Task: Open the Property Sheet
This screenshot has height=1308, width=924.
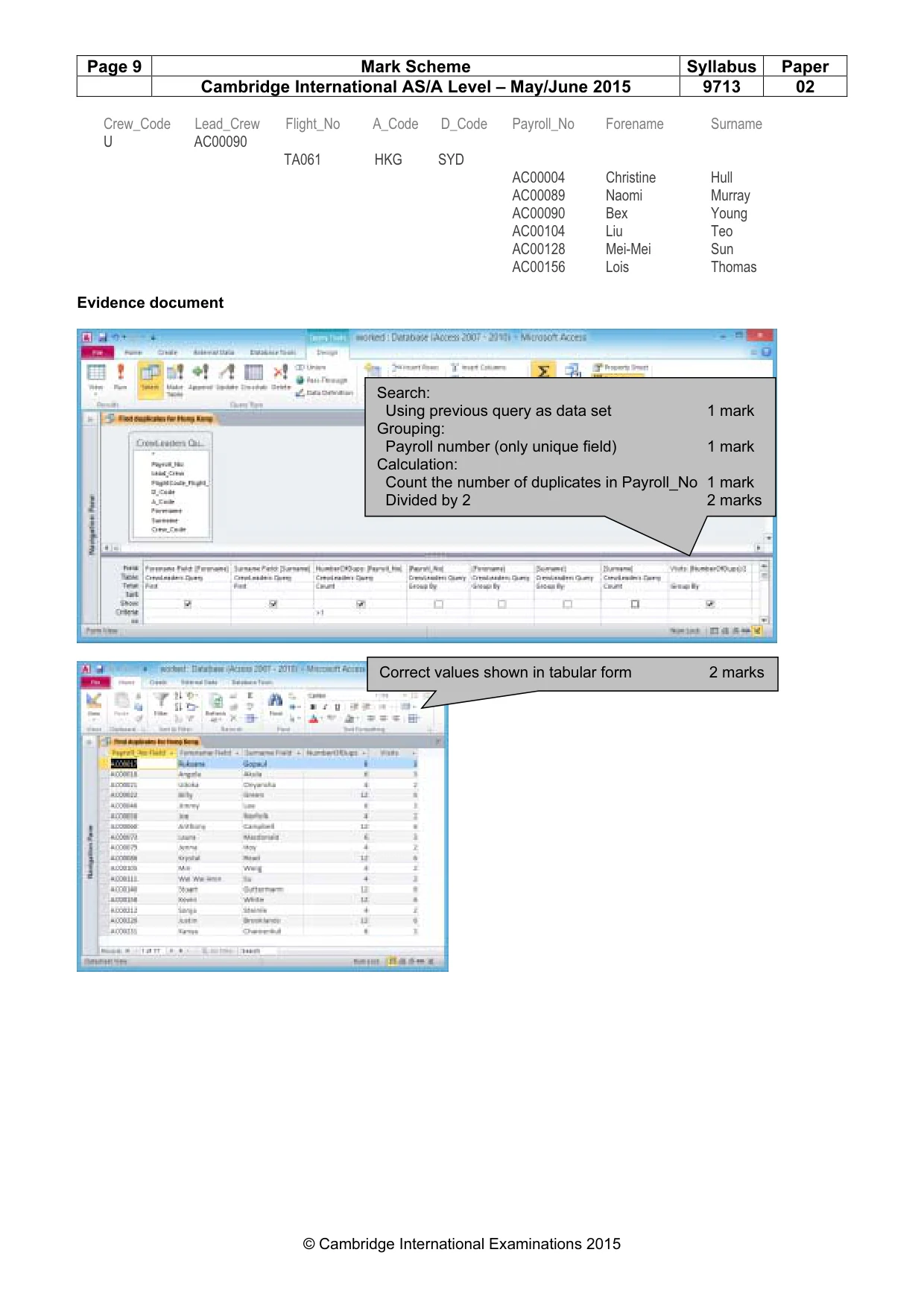Action: click(621, 367)
